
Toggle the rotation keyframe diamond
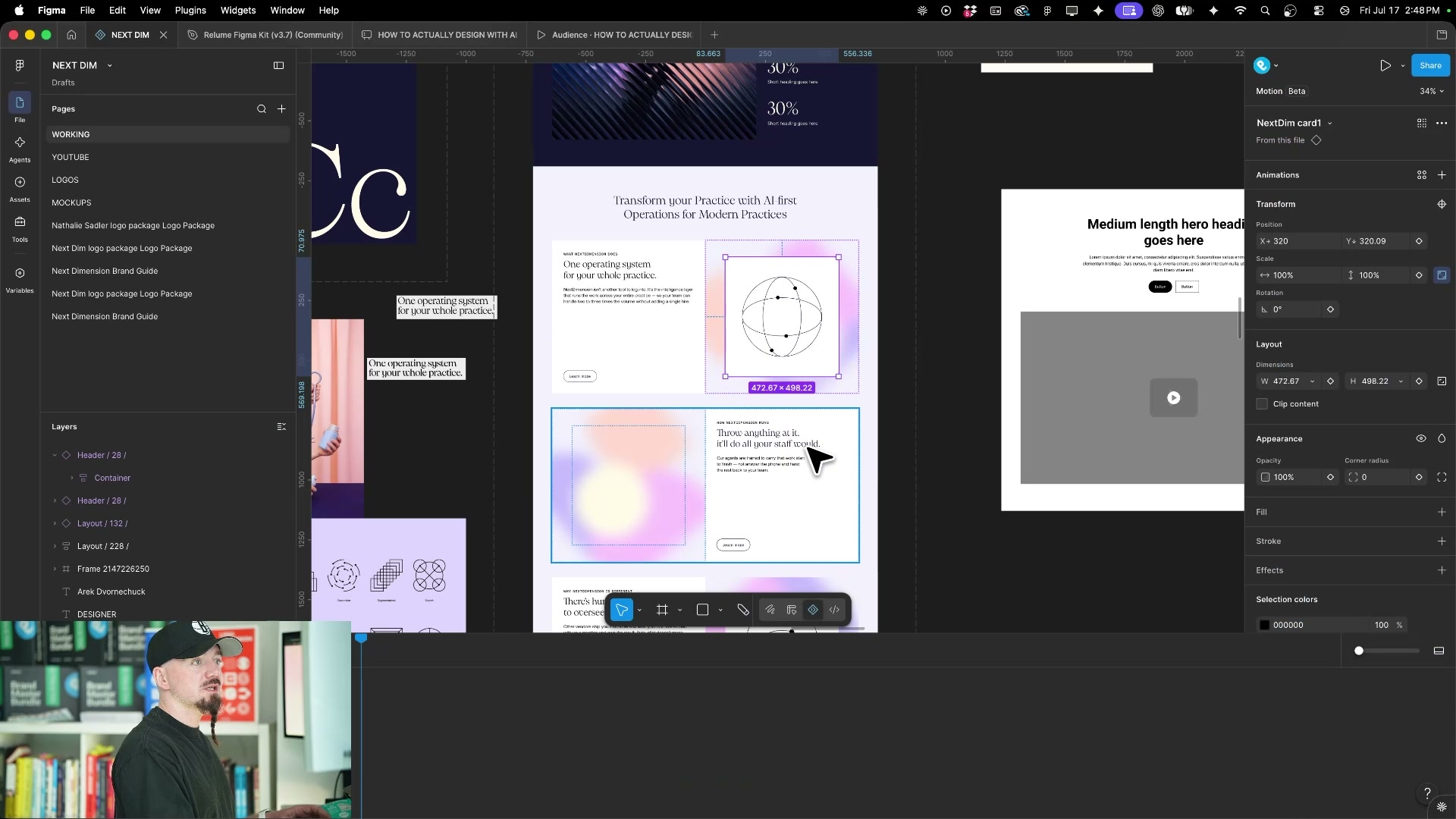tap(1330, 309)
